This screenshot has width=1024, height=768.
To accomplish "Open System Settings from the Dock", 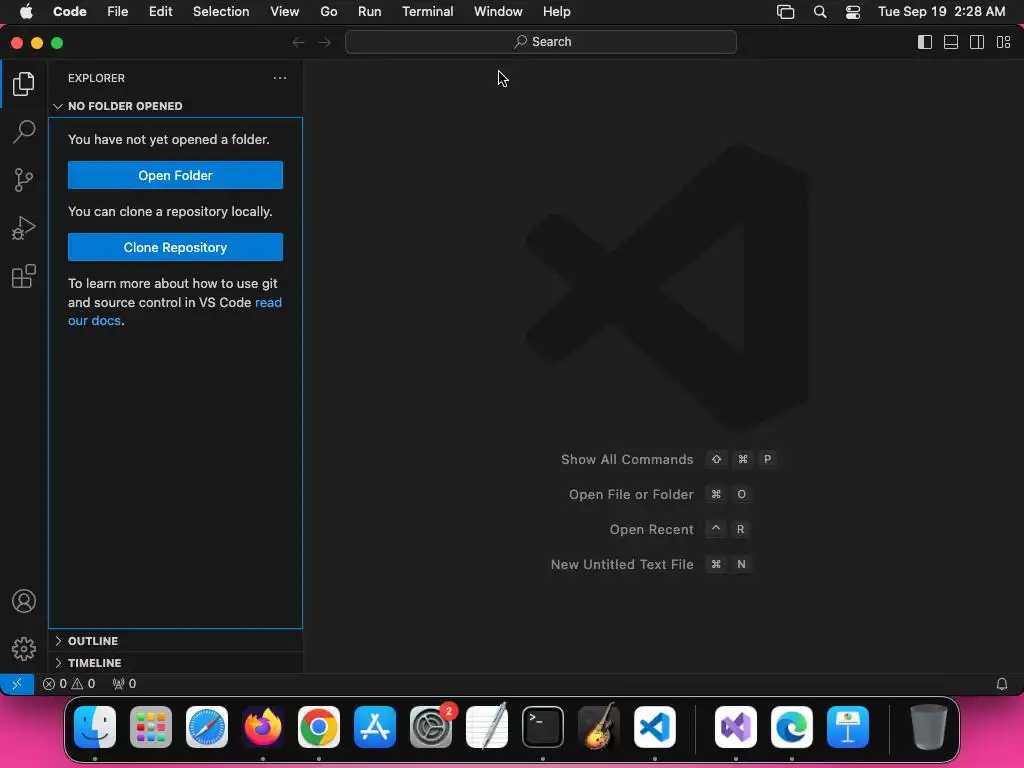I will pyautogui.click(x=431, y=727).
